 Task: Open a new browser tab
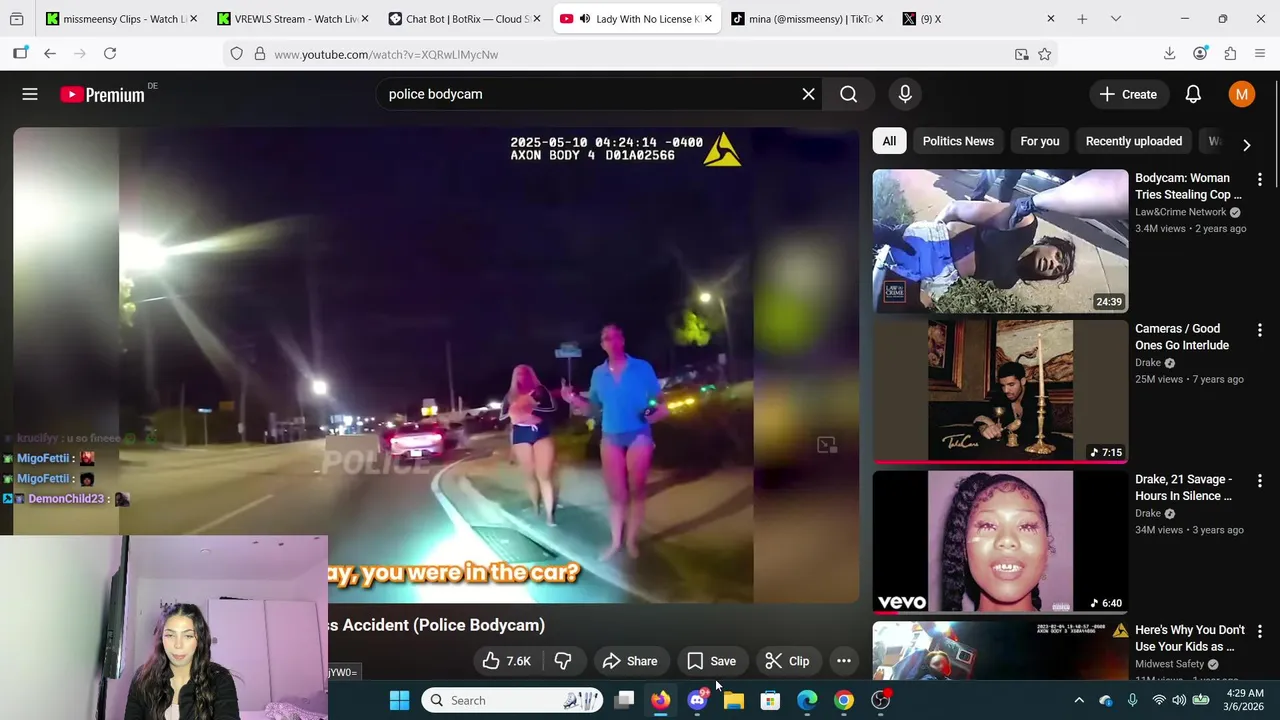tap(1082, 19)
